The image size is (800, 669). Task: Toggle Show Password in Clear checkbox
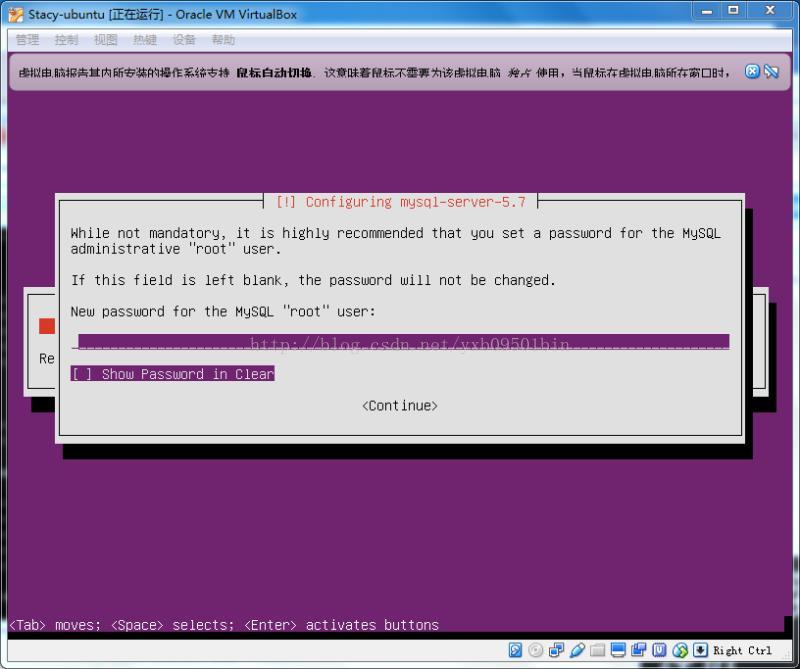tap(172, 374)
